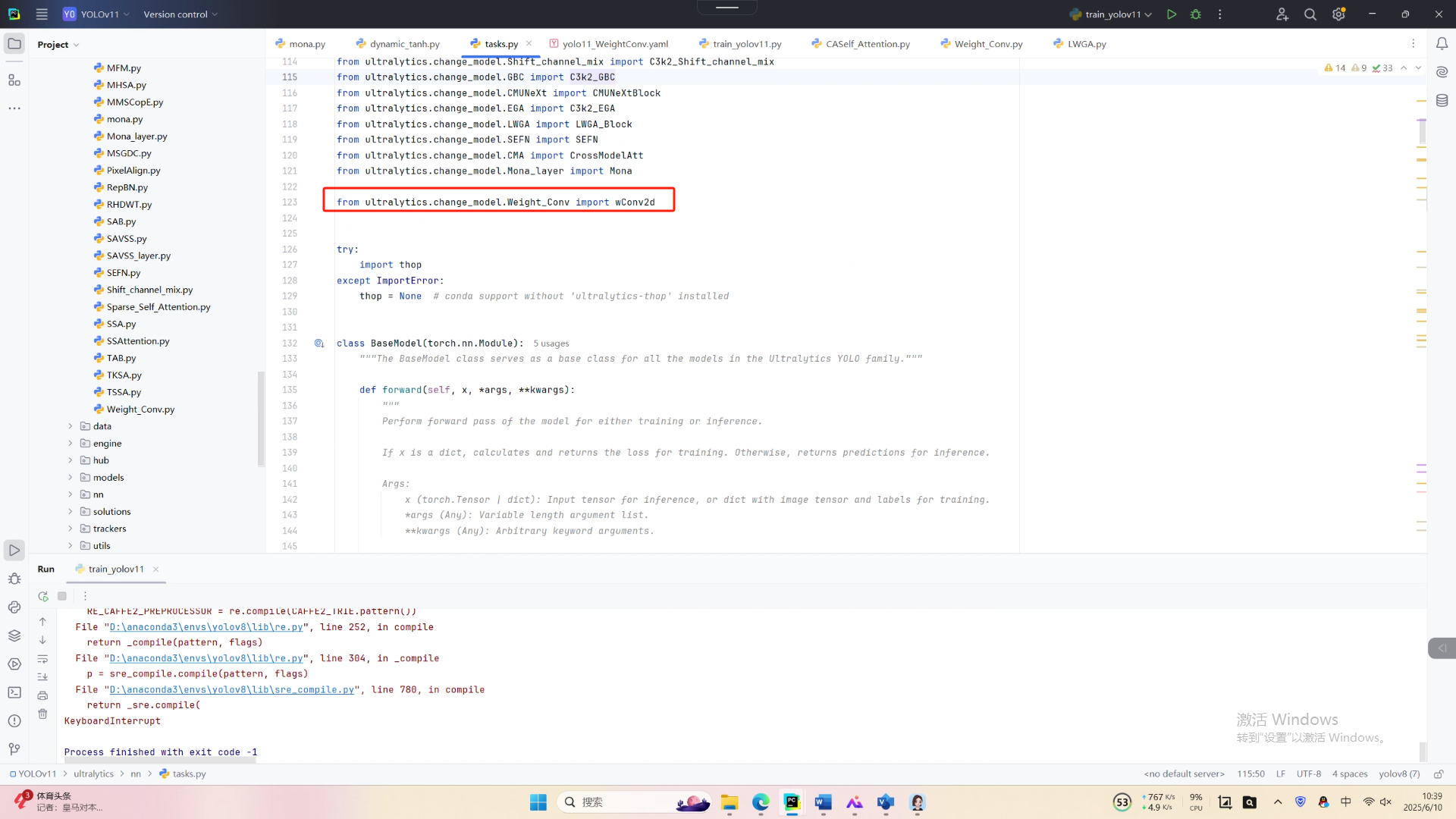The width and height of the screenshot is (1456, 819).
Task: Toggle file read-only lock in status bar
Action: pos(1438,774)
